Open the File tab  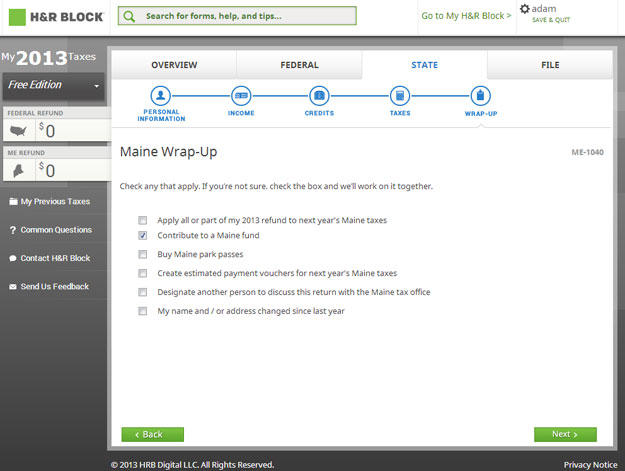point(550,65)
